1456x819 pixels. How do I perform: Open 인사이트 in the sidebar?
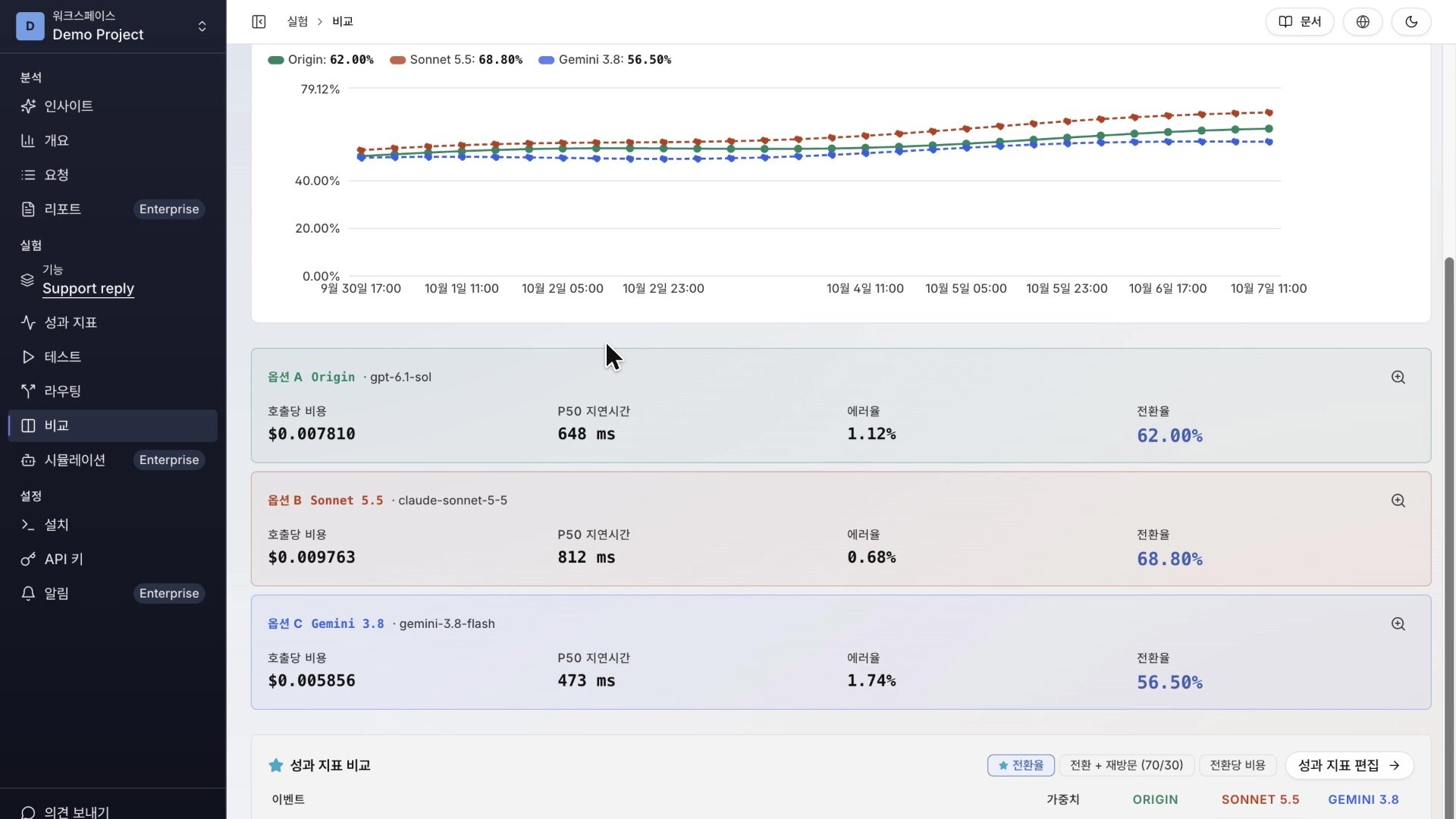[113, 106]
